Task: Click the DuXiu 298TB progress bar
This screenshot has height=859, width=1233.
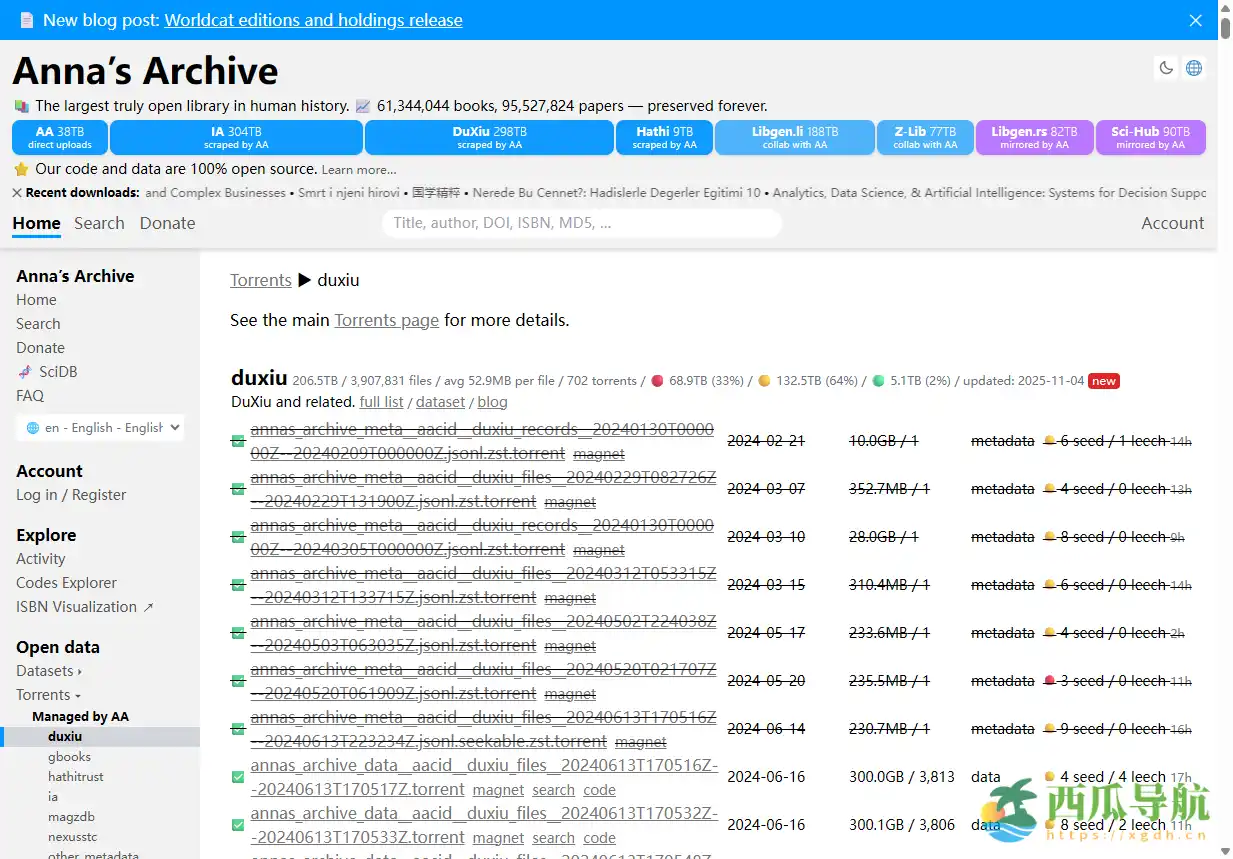Action: pyautogui.click(x=489, y=138)
